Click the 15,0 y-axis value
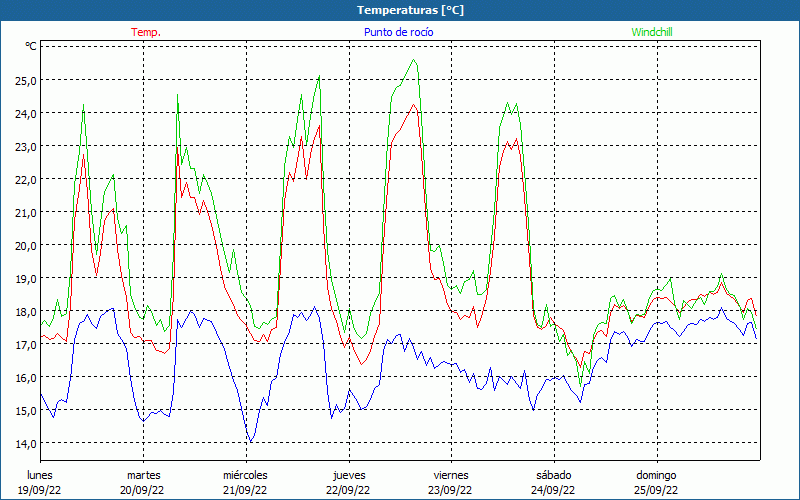This screenshot has width=800, height=500. (x=26, y=411)
